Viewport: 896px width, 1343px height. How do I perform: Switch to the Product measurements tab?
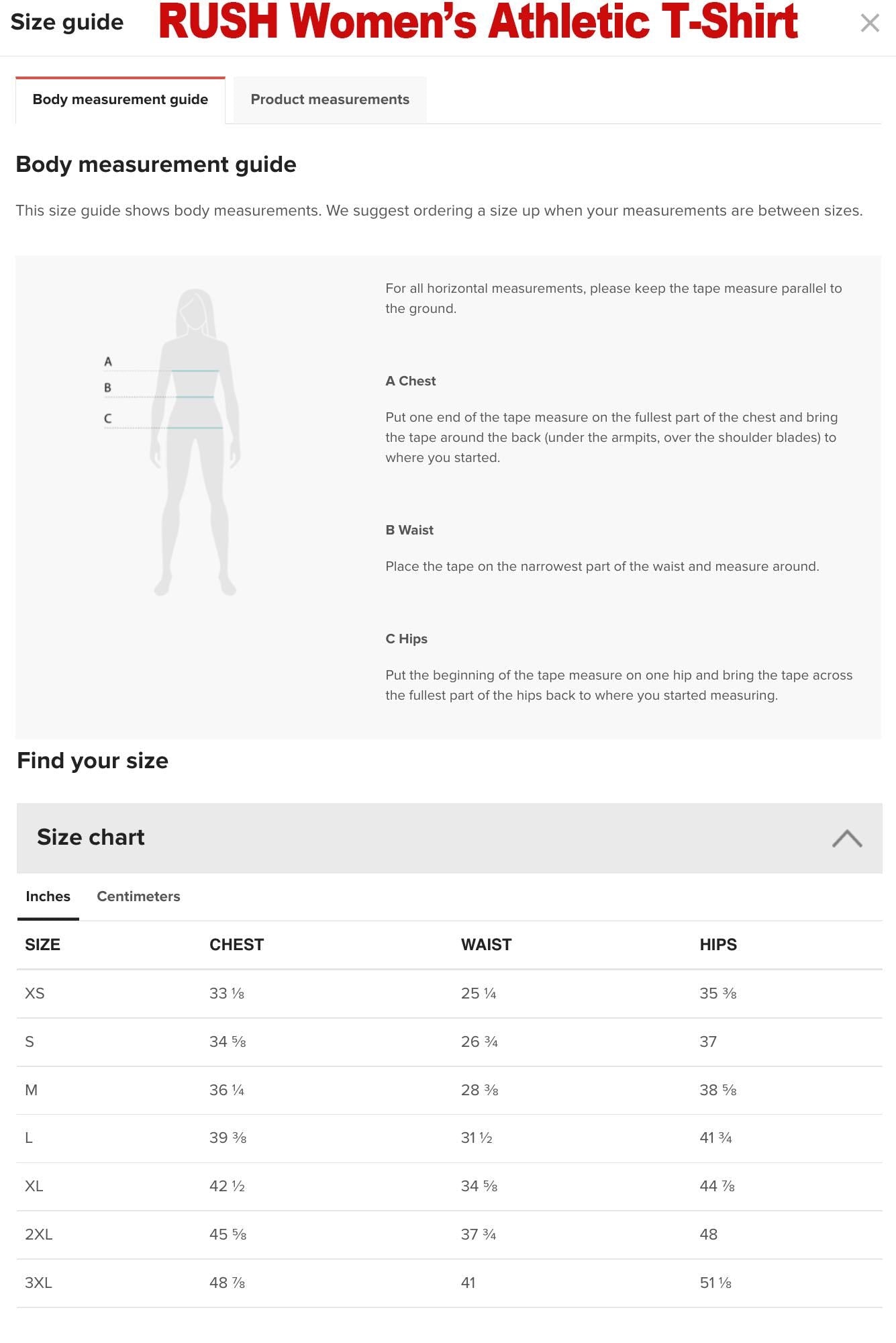coord(330,99)
